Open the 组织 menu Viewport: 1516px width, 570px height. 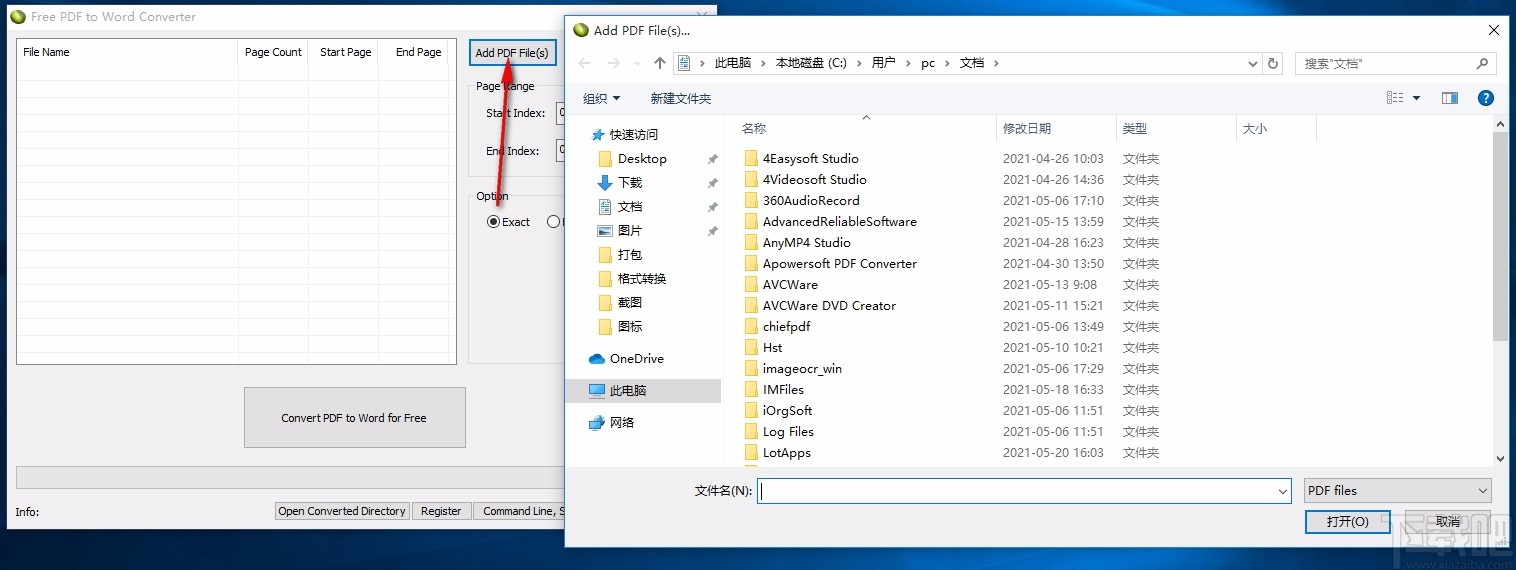click(x=602, y=98)
